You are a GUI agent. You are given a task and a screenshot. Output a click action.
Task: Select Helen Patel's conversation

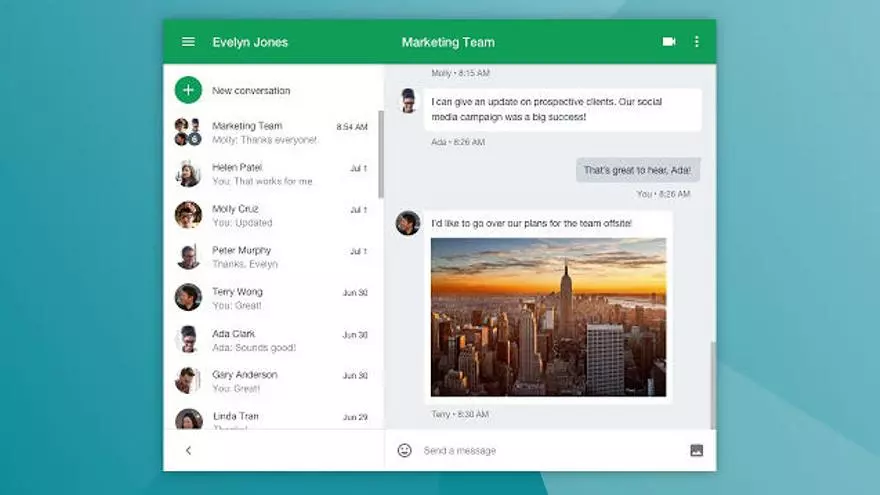[x=270, y=174]
